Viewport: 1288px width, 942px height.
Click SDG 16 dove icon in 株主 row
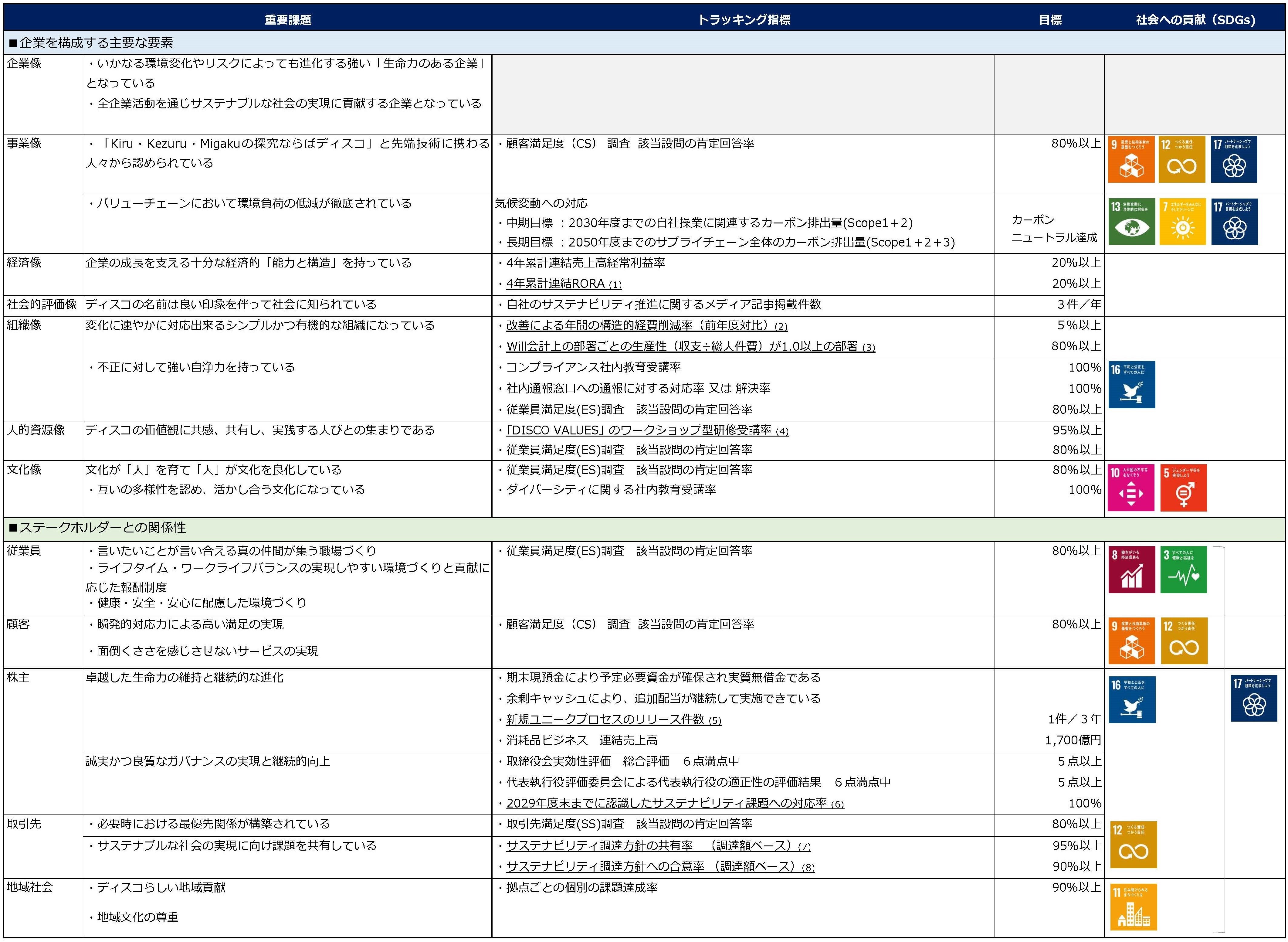point(1132,700)
